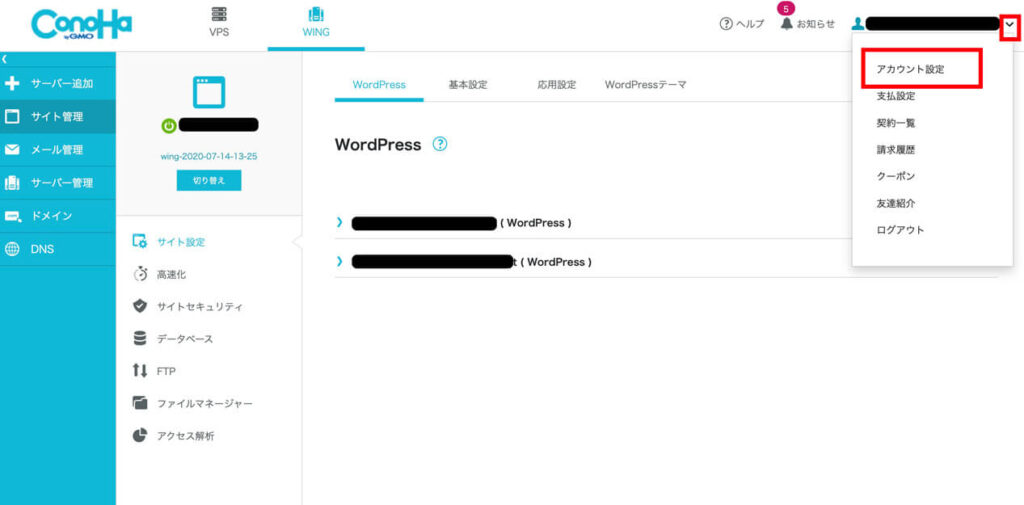Open DNS label in sidebar

[x=42, y=250]
